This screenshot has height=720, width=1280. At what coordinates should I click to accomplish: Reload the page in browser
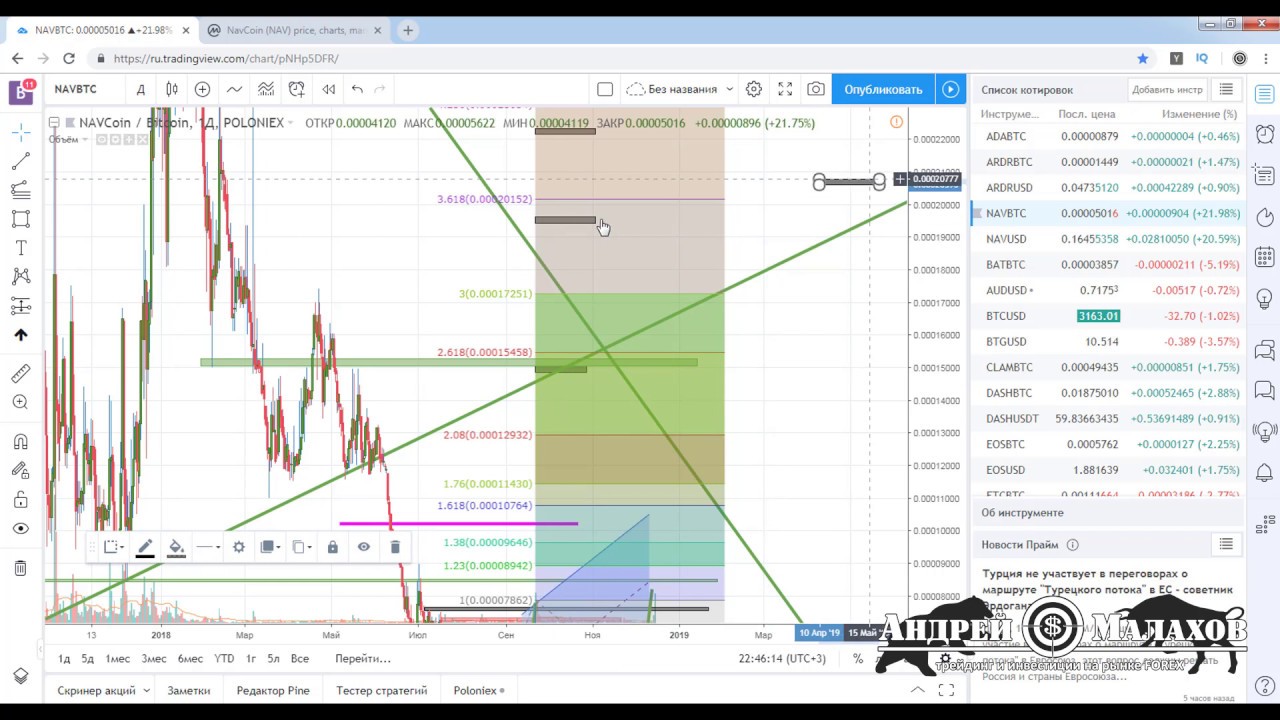click(x=69, y=58)
